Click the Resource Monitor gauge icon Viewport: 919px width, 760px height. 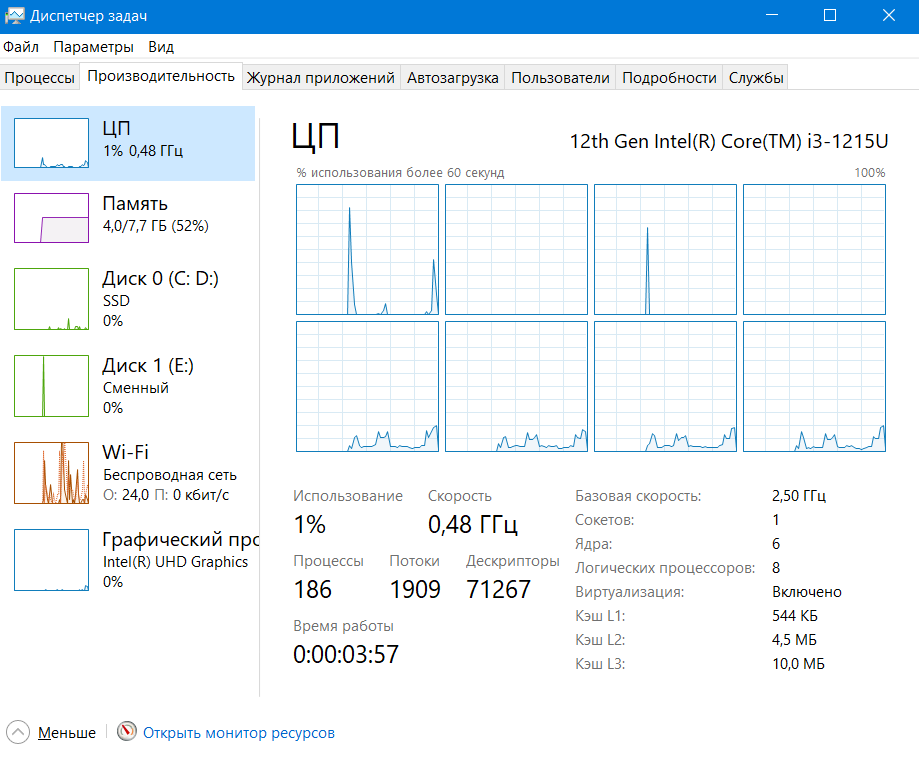[x=127, y=731]
